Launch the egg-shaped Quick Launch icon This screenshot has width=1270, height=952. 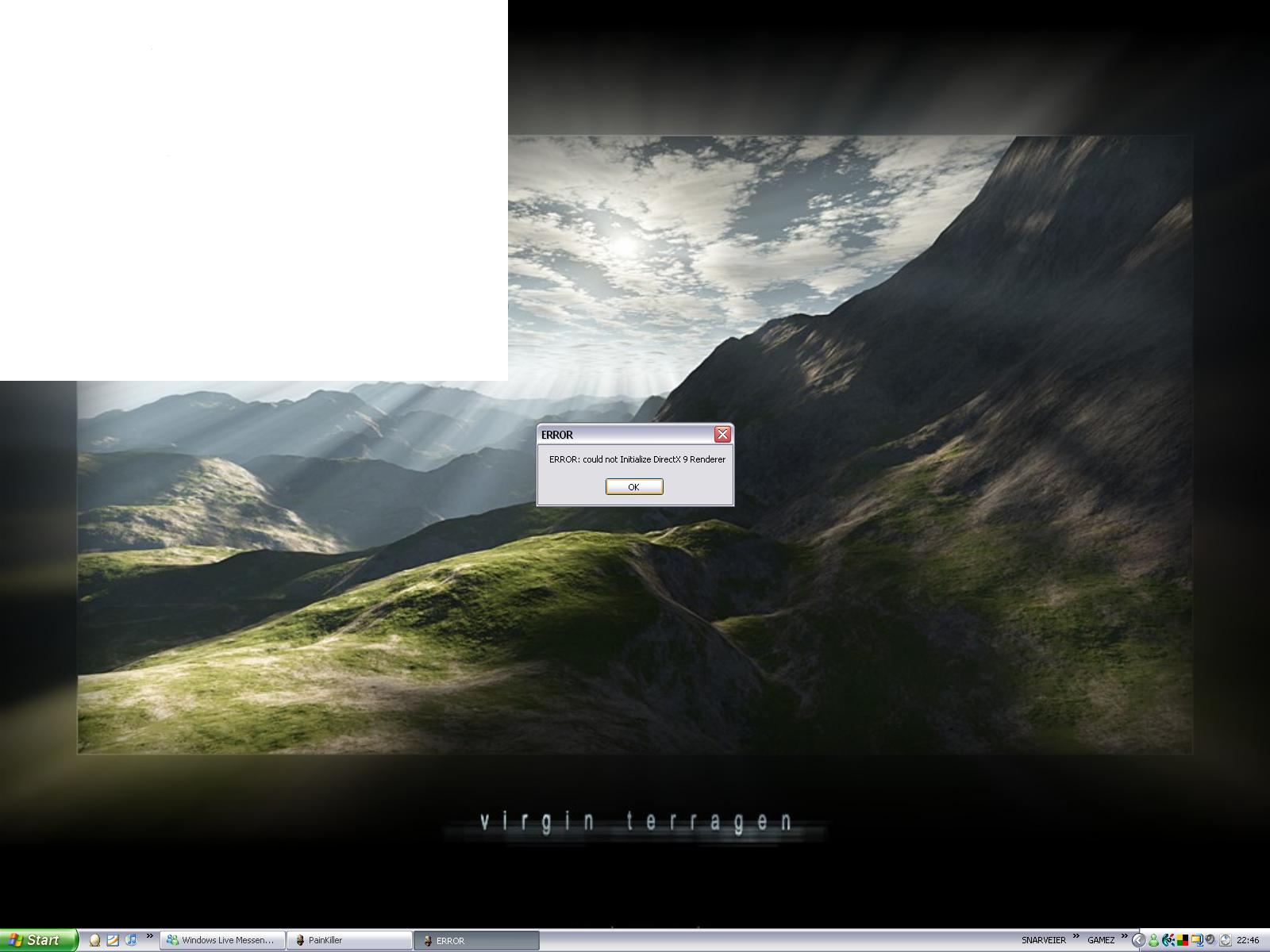pyautogui.click(x=94, y=940)
